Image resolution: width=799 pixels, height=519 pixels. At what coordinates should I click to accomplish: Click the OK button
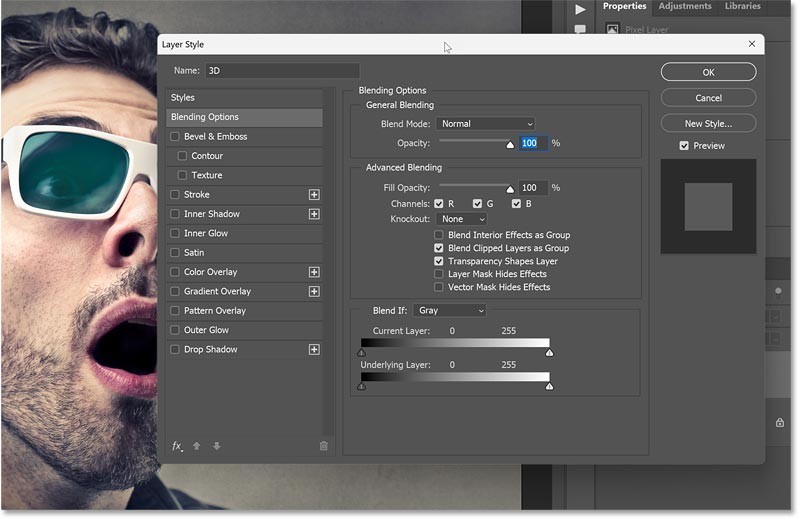click(x=708, y=72)
